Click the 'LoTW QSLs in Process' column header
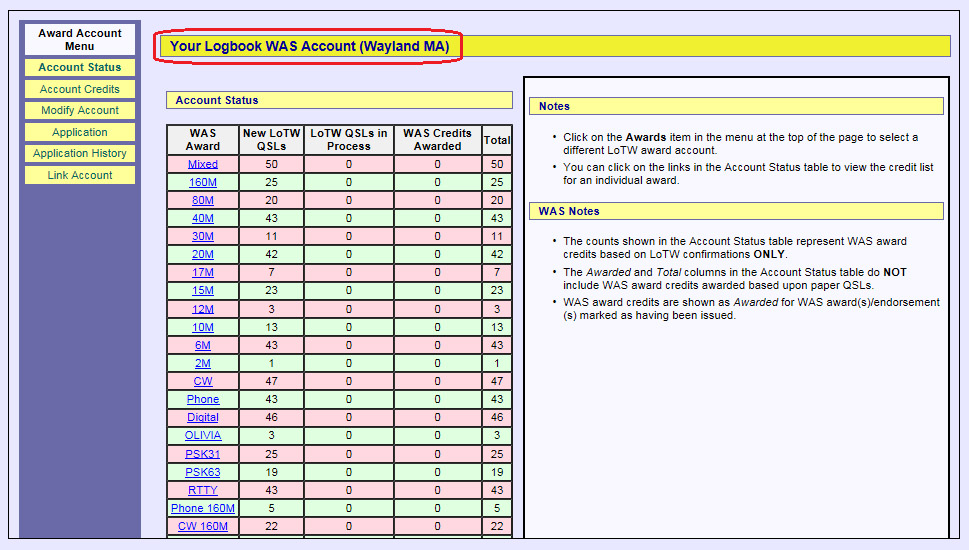 tap(349, 140)
